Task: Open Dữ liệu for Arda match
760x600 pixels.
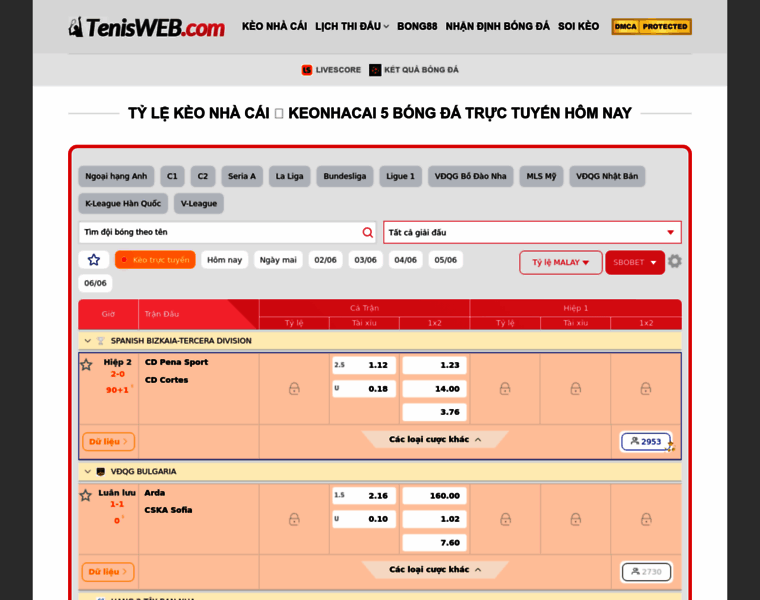Action: click(108, 572)
